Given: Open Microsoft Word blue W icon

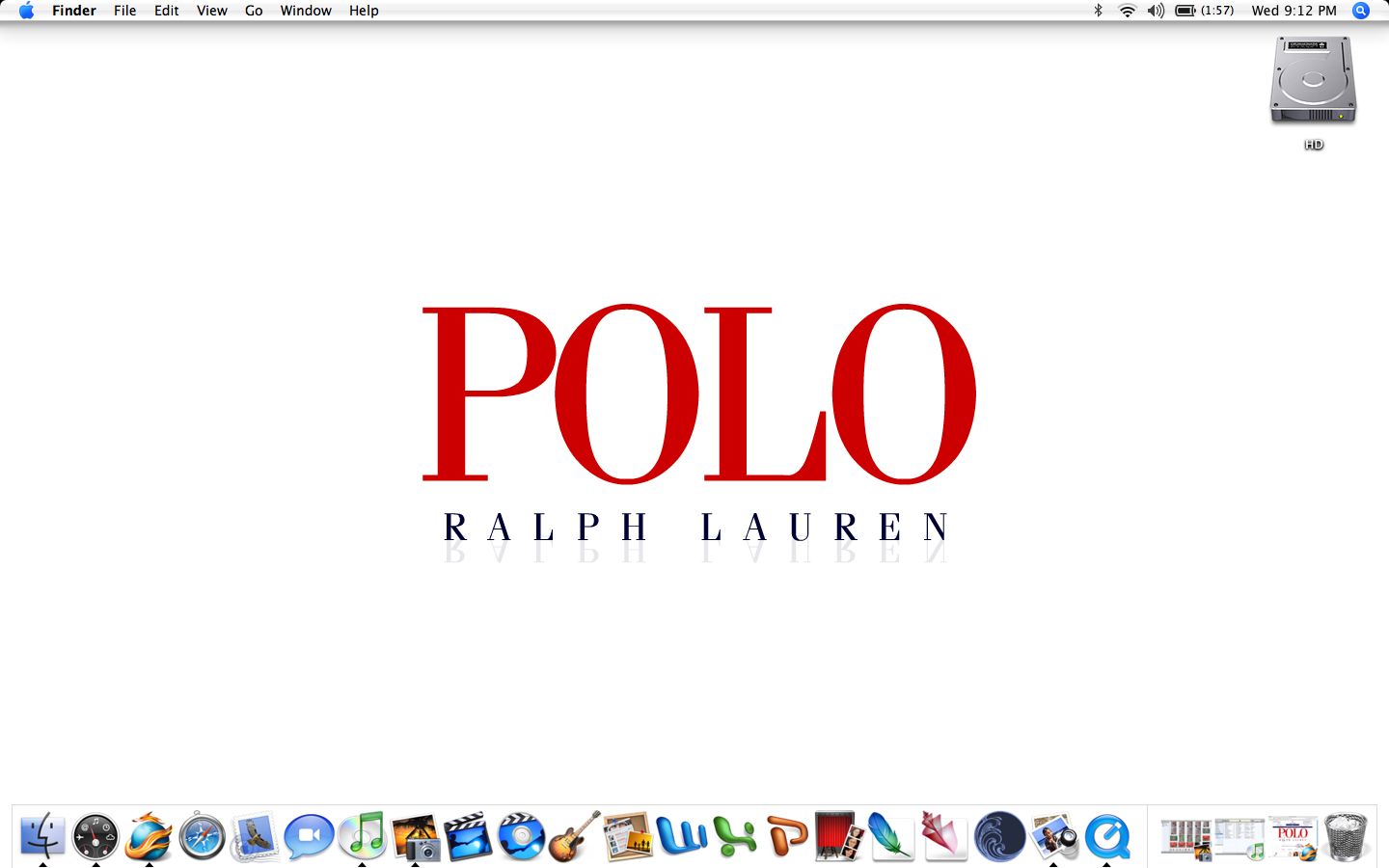Looking at the screenshot, I should tap(681, 836).
